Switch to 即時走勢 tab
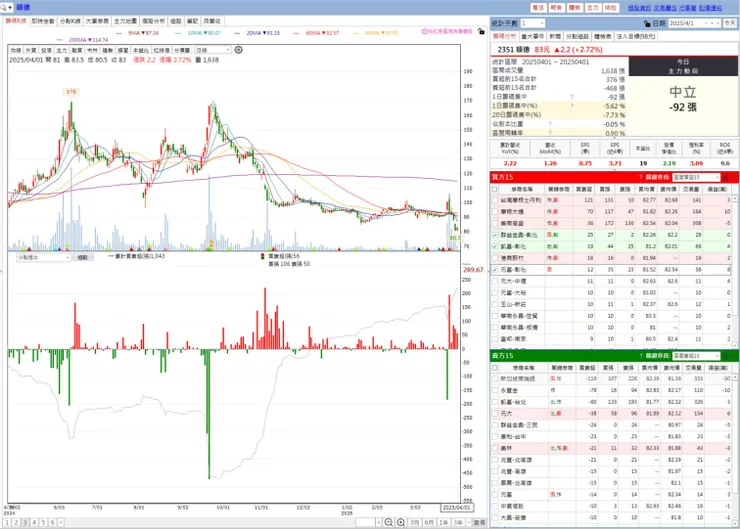This screenshot has width=740, height=529. pos(43,21)
